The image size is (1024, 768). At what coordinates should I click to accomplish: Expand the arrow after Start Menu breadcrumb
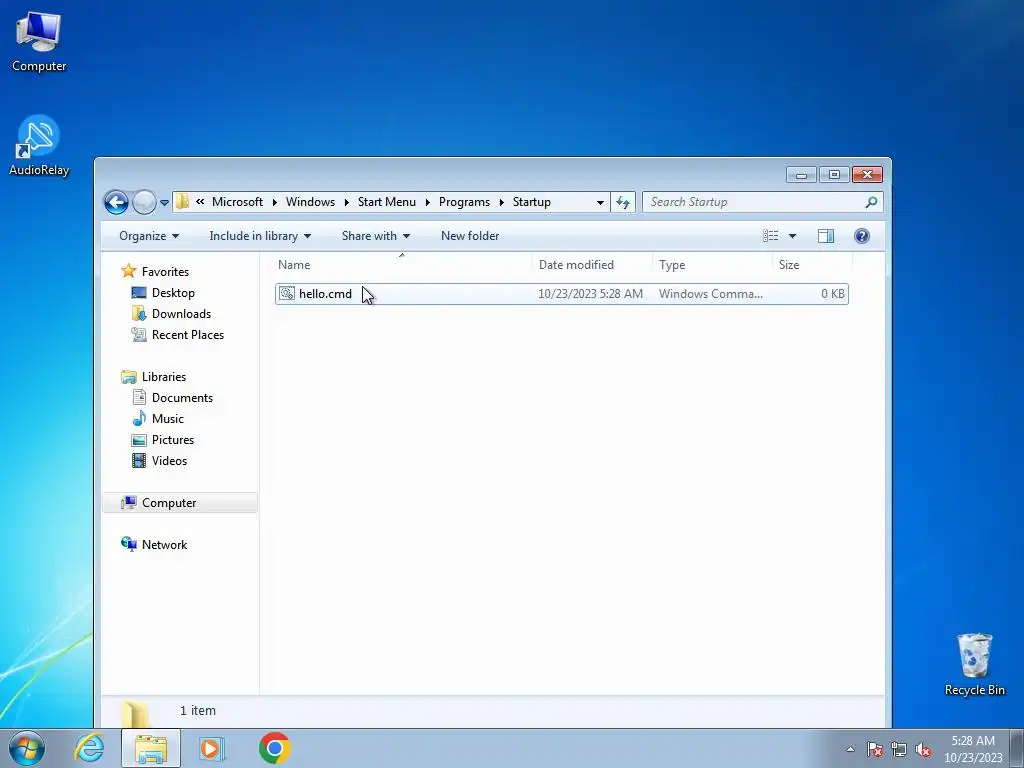point(428,202)
